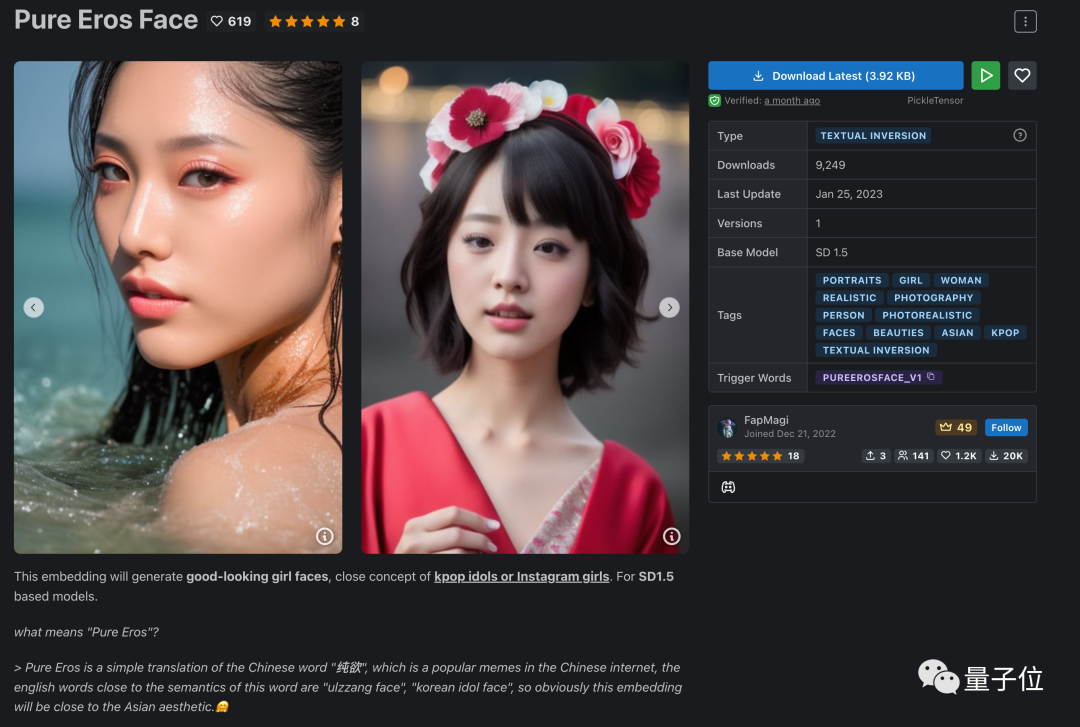Screen dimensions: 1080x727
Task: Go to previous gallery image arrow
Action: (x=34, y=307)
